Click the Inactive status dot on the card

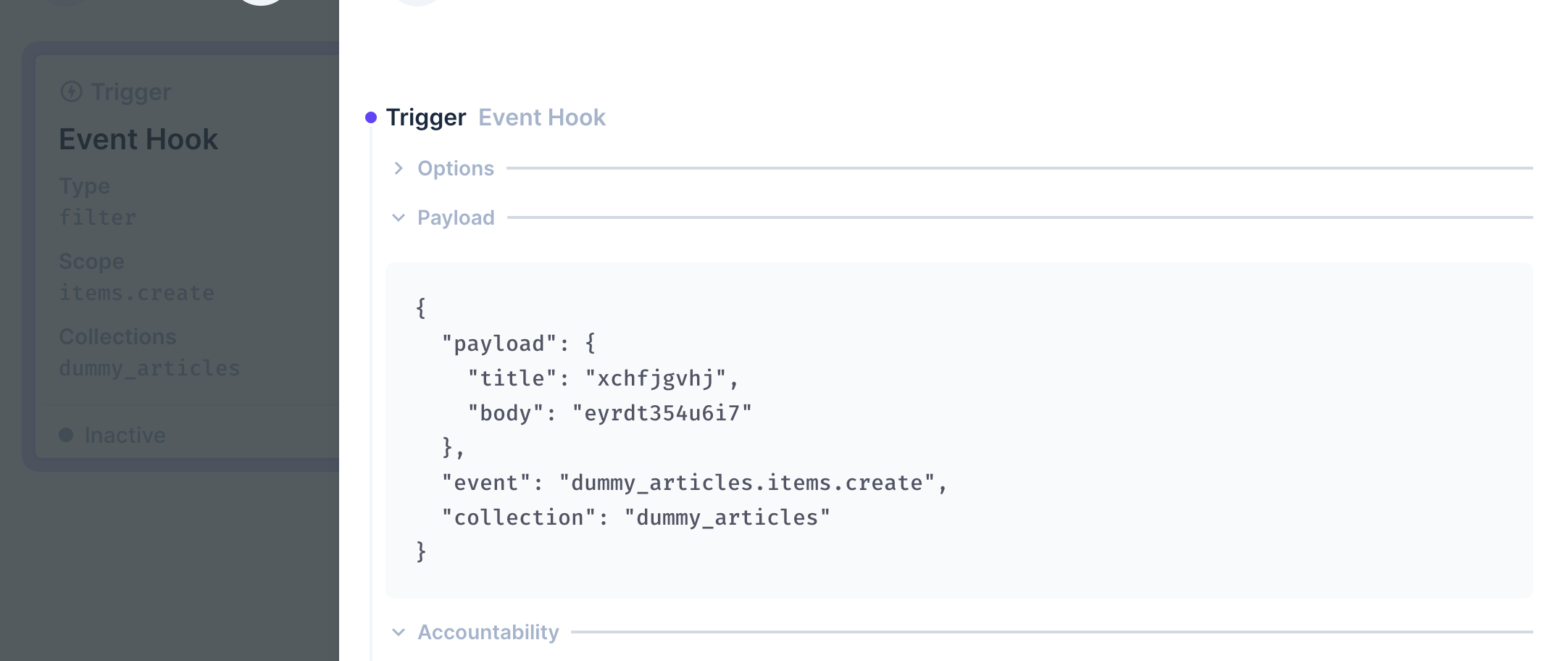(67, 434)
